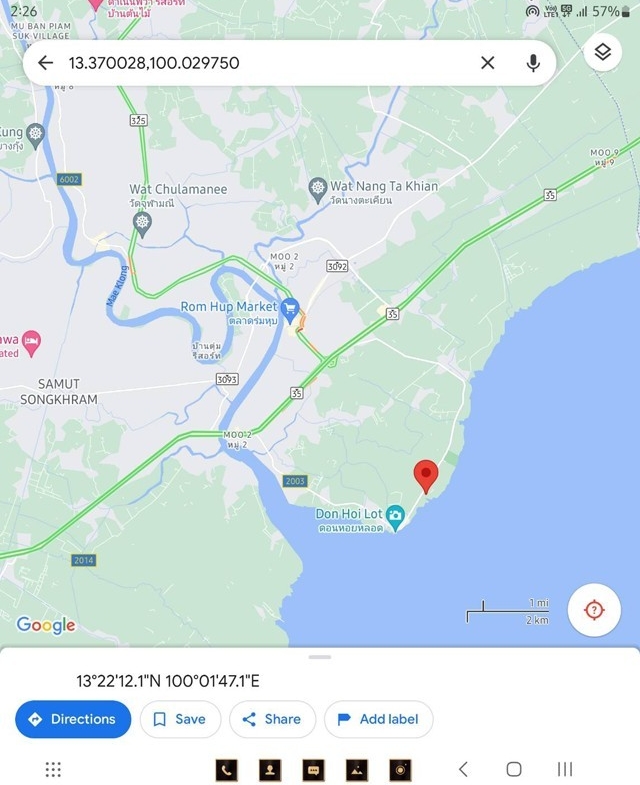Add label to this place
640x785 pixels.
click(379, 719)
